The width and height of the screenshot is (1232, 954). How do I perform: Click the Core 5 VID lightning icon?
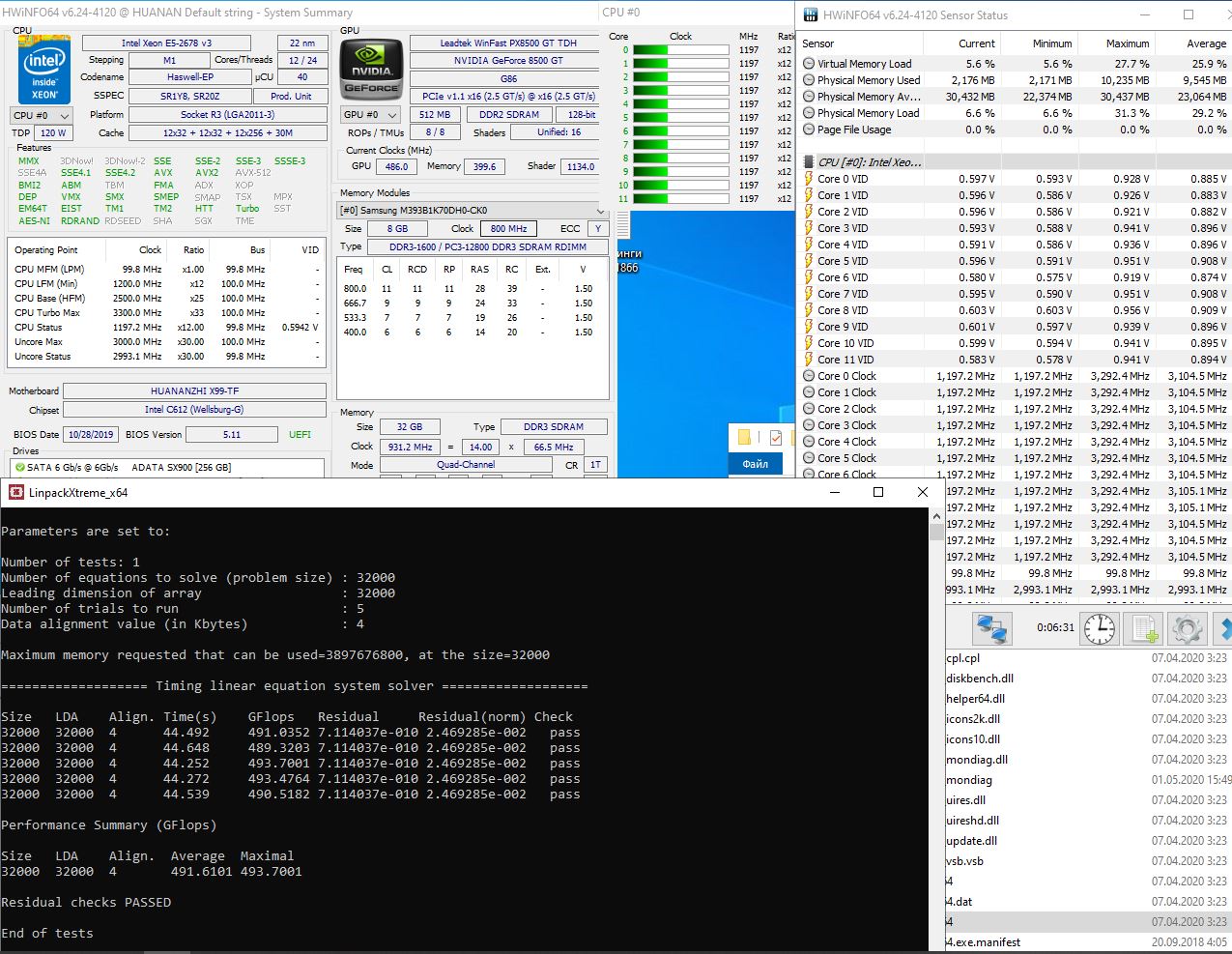809,261
